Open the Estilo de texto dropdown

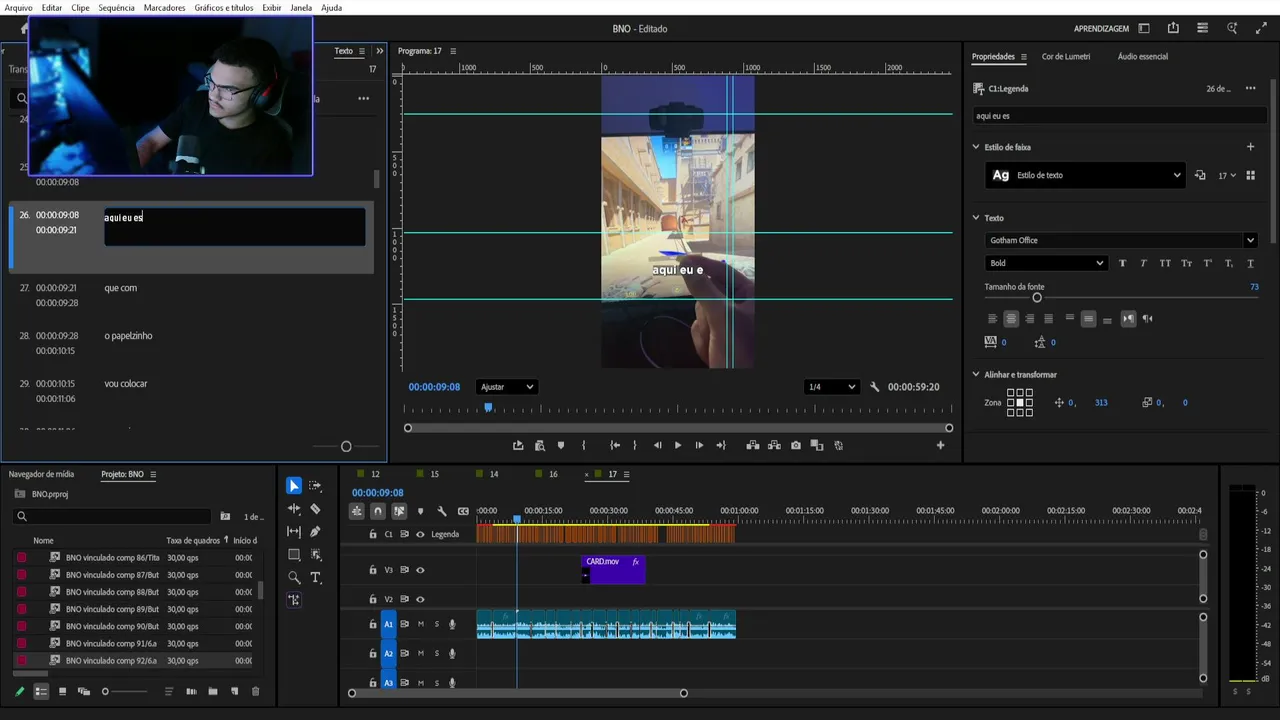tap(1085, 175)
